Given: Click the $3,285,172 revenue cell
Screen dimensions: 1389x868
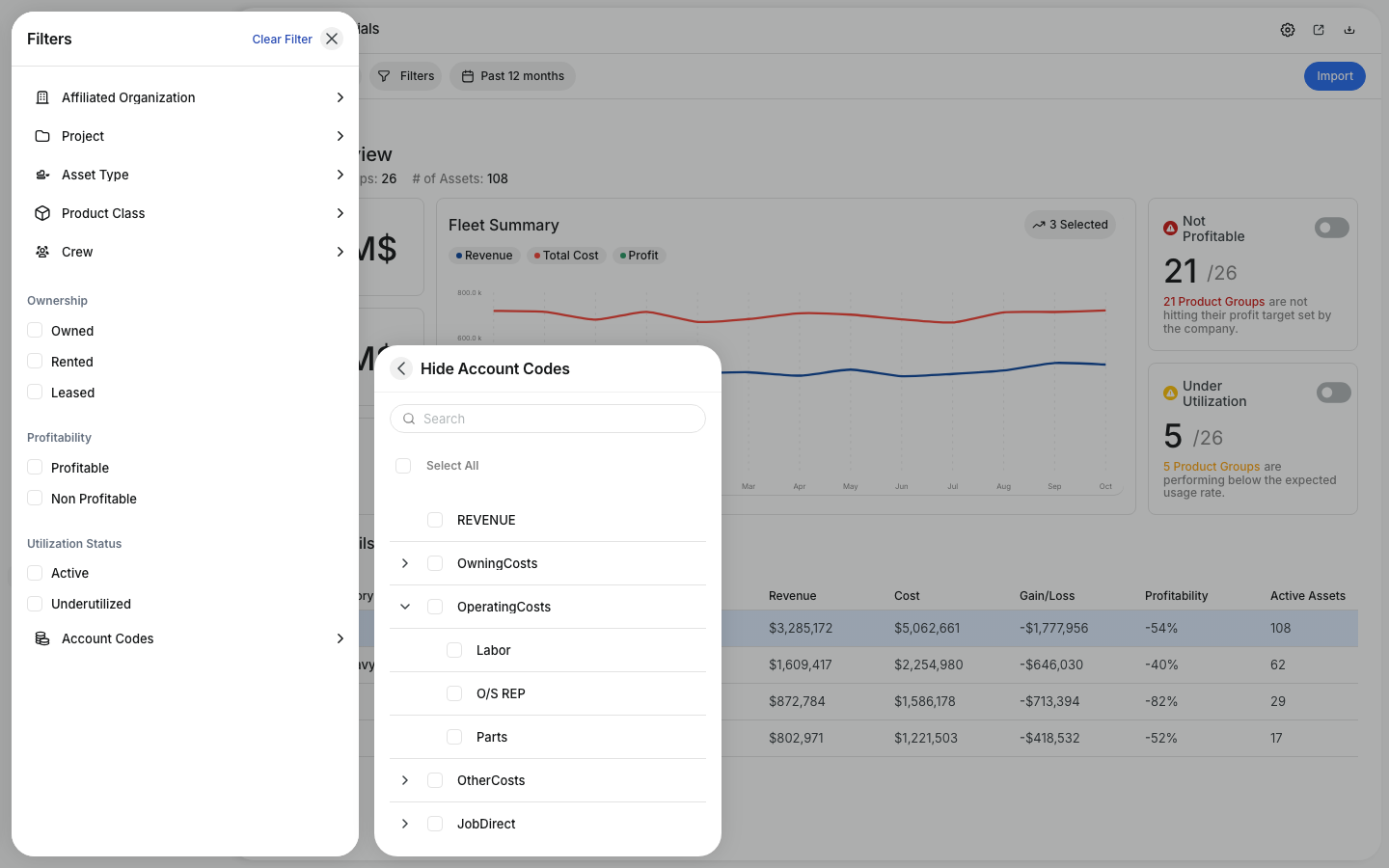Looking at the screenshot, I should (x=801, y=628).
